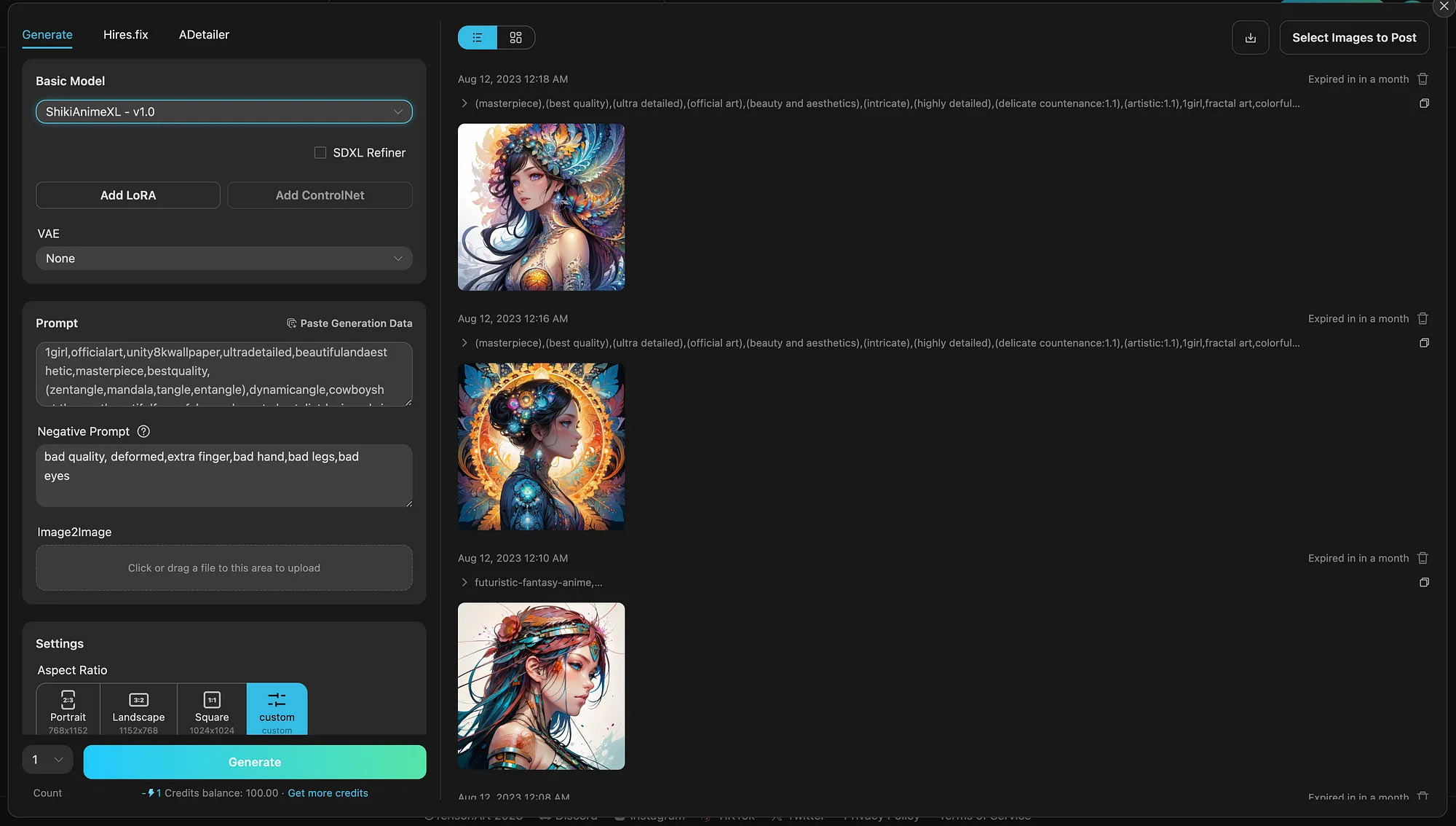
Task: Expand the futuristic-fantasy-anime prompt text
Action: [464, 583]
